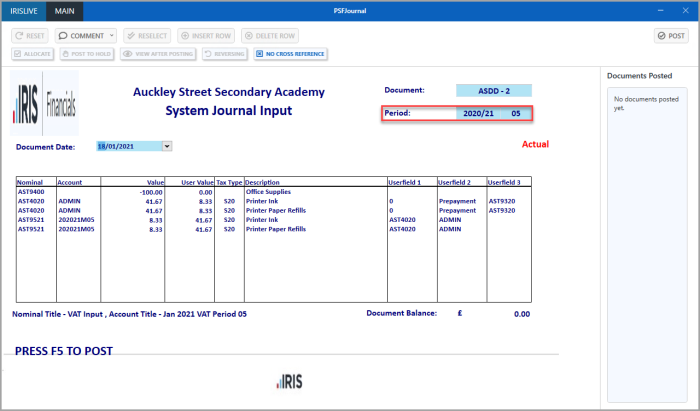
Task: Click the Period number 05 field
Action: click(516, 113)
